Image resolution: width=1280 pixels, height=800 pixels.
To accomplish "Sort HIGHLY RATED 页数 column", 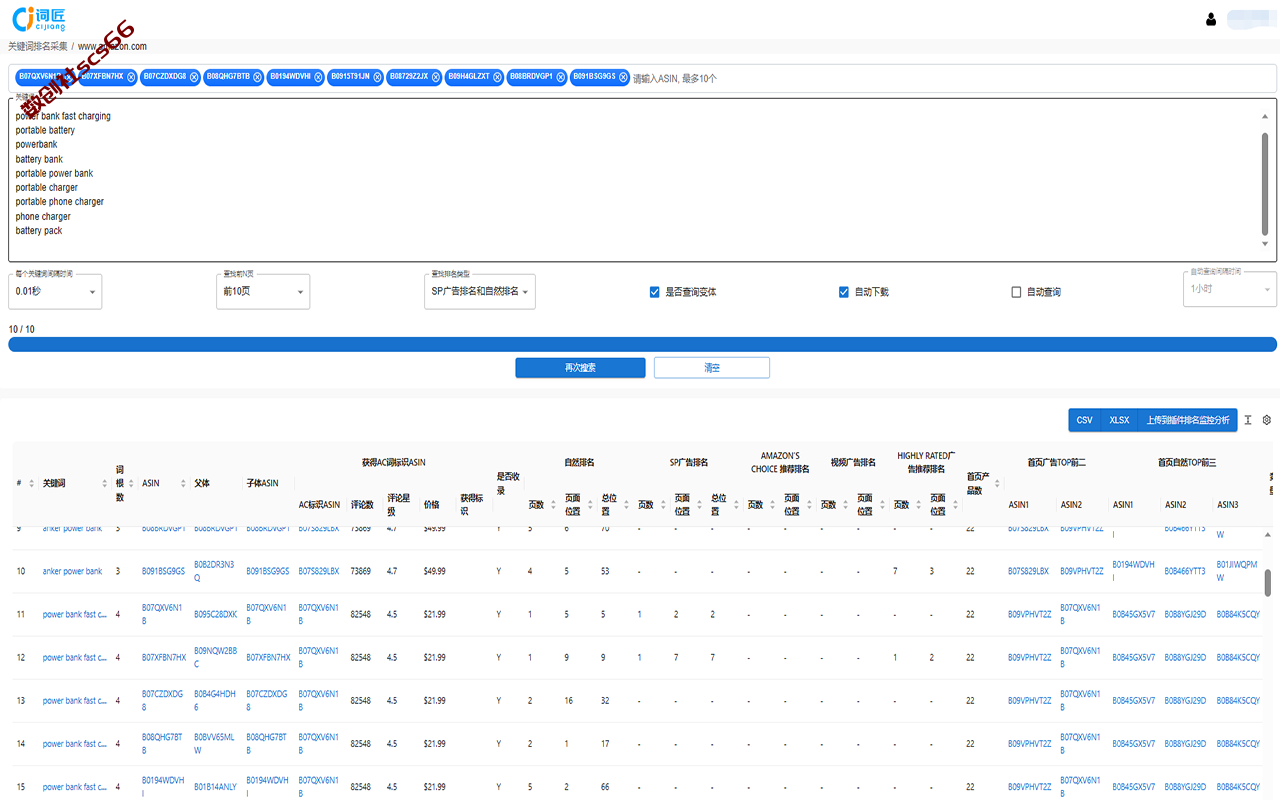I will (x=919, y=505).
